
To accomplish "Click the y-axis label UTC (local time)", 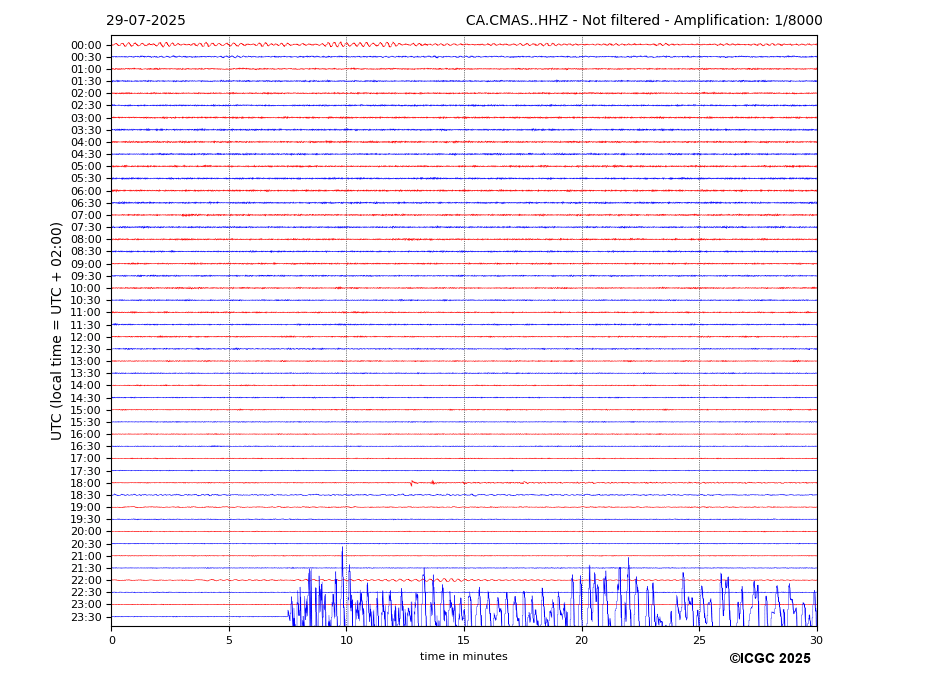I will click(x=56, y=331).
